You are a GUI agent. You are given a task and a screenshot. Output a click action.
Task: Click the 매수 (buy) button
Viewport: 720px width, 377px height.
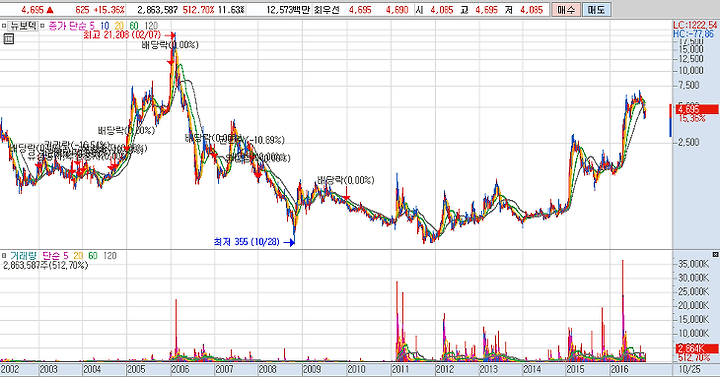pyautogui.click(x=566, y=10)
